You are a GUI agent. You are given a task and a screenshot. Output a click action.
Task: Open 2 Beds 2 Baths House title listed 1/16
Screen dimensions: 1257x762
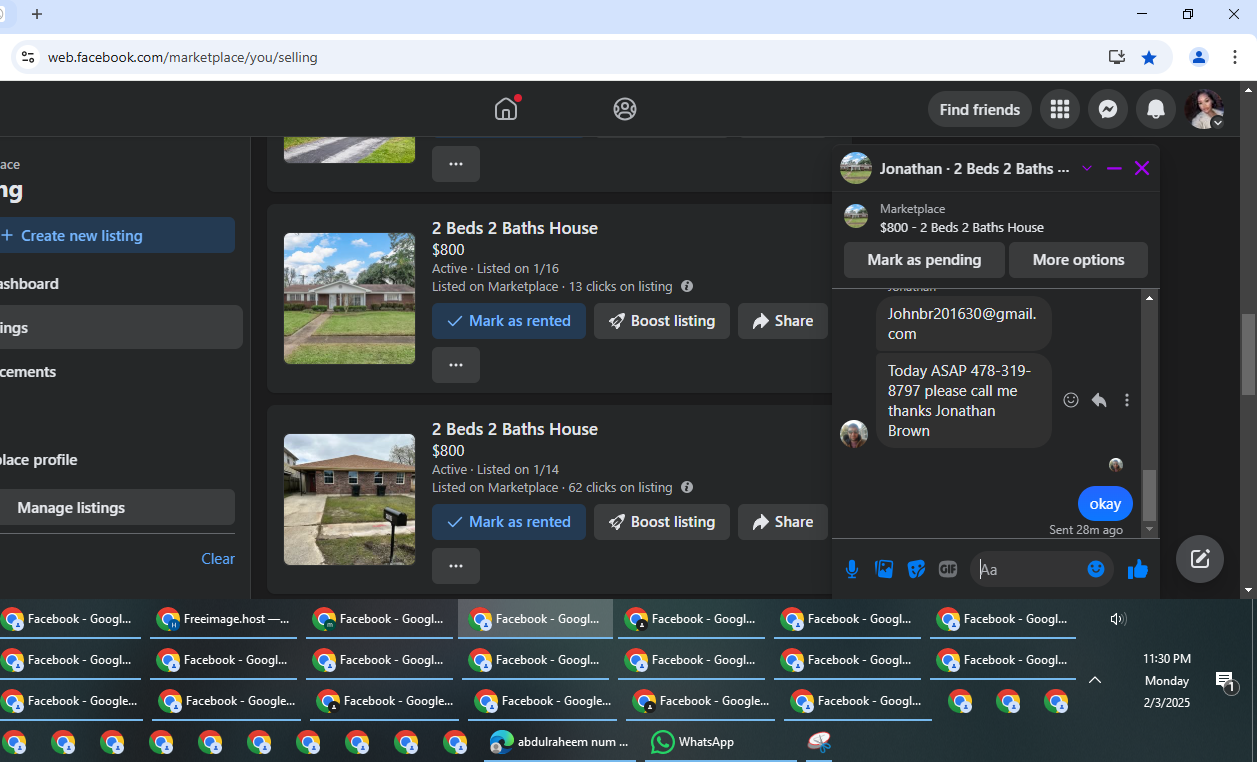[x=515, y=228]
